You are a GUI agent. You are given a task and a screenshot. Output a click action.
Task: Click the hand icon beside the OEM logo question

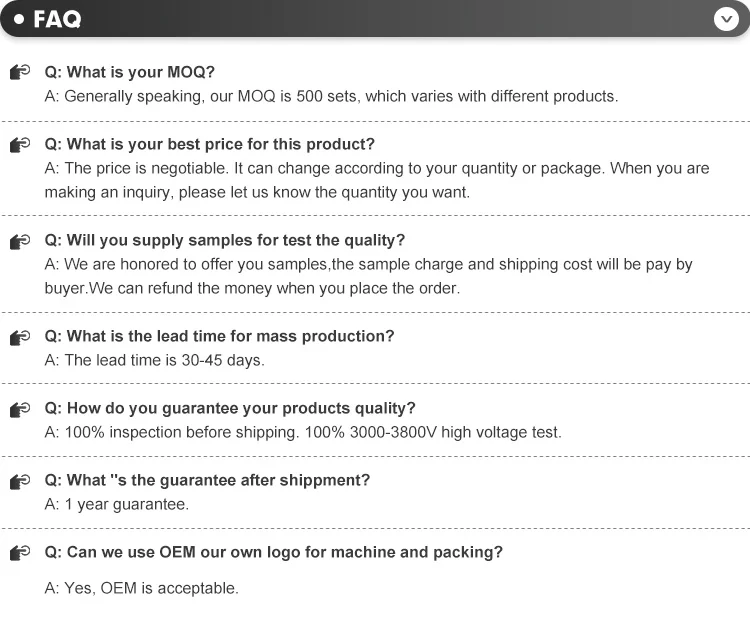(x=20, y=553)
